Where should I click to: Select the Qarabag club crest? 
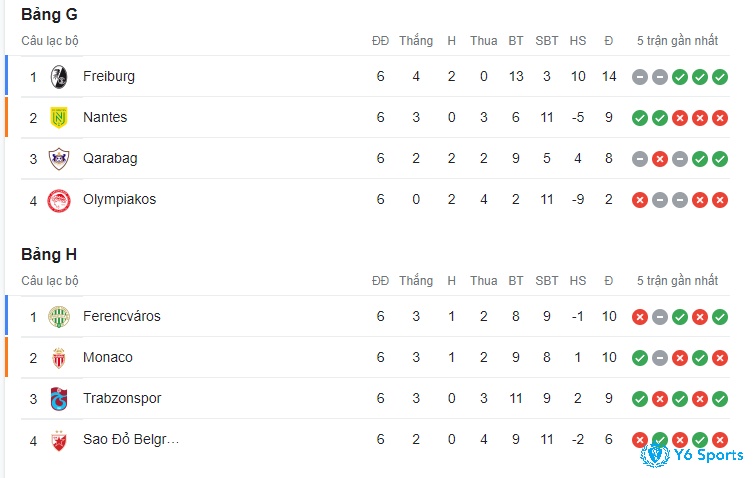pos(59,159)
